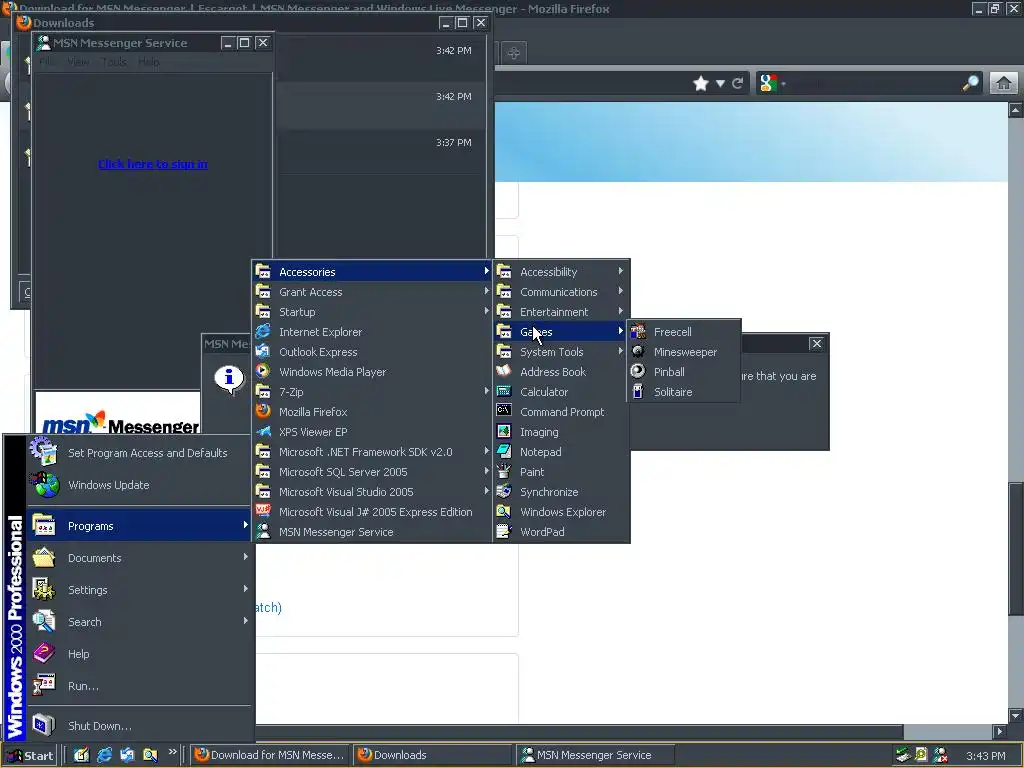The width and height of the screenshot is (1024, 768).
Task: Click the Visual J# 2005 Express icon
Action: pyautogui.click(x=263, y=511)
